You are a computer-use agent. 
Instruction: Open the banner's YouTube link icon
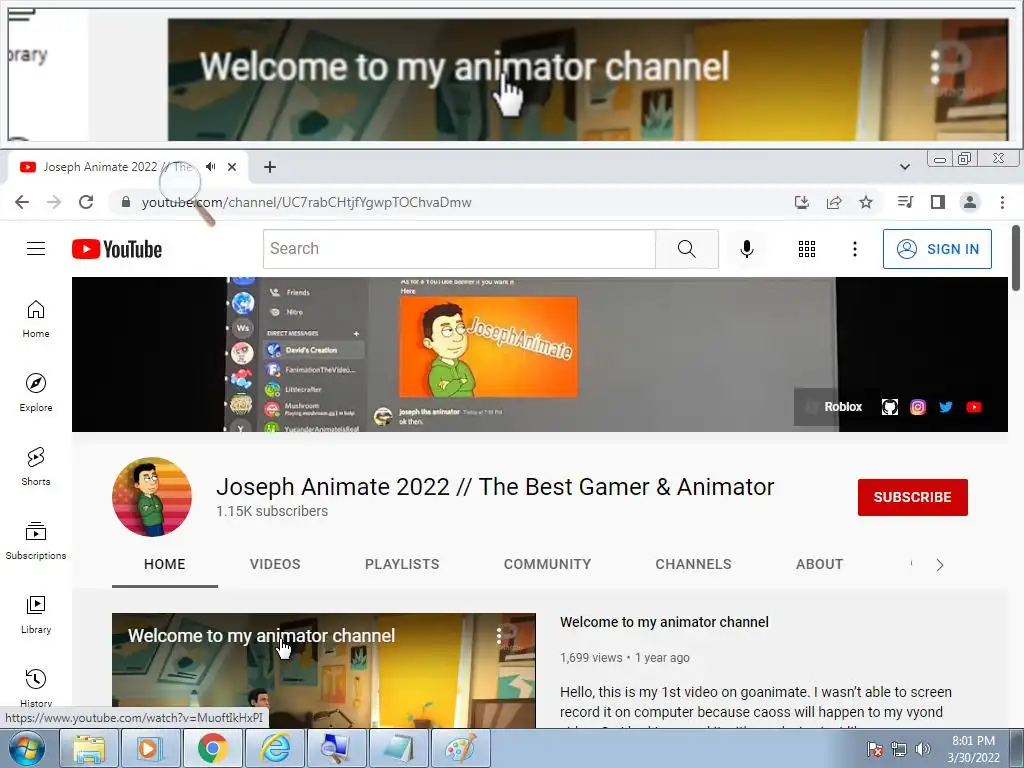(974, 407)
